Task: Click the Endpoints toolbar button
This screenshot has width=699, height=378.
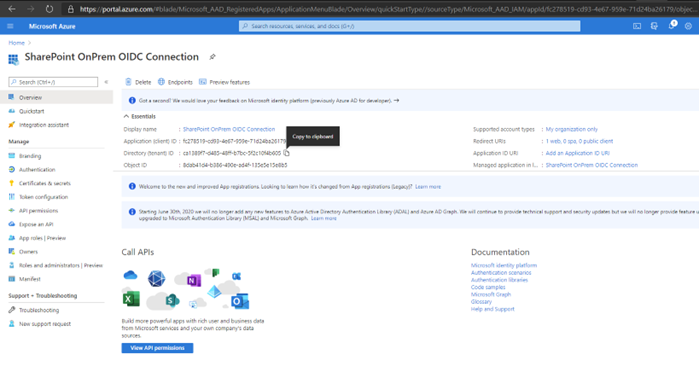Action: [175, 82]
